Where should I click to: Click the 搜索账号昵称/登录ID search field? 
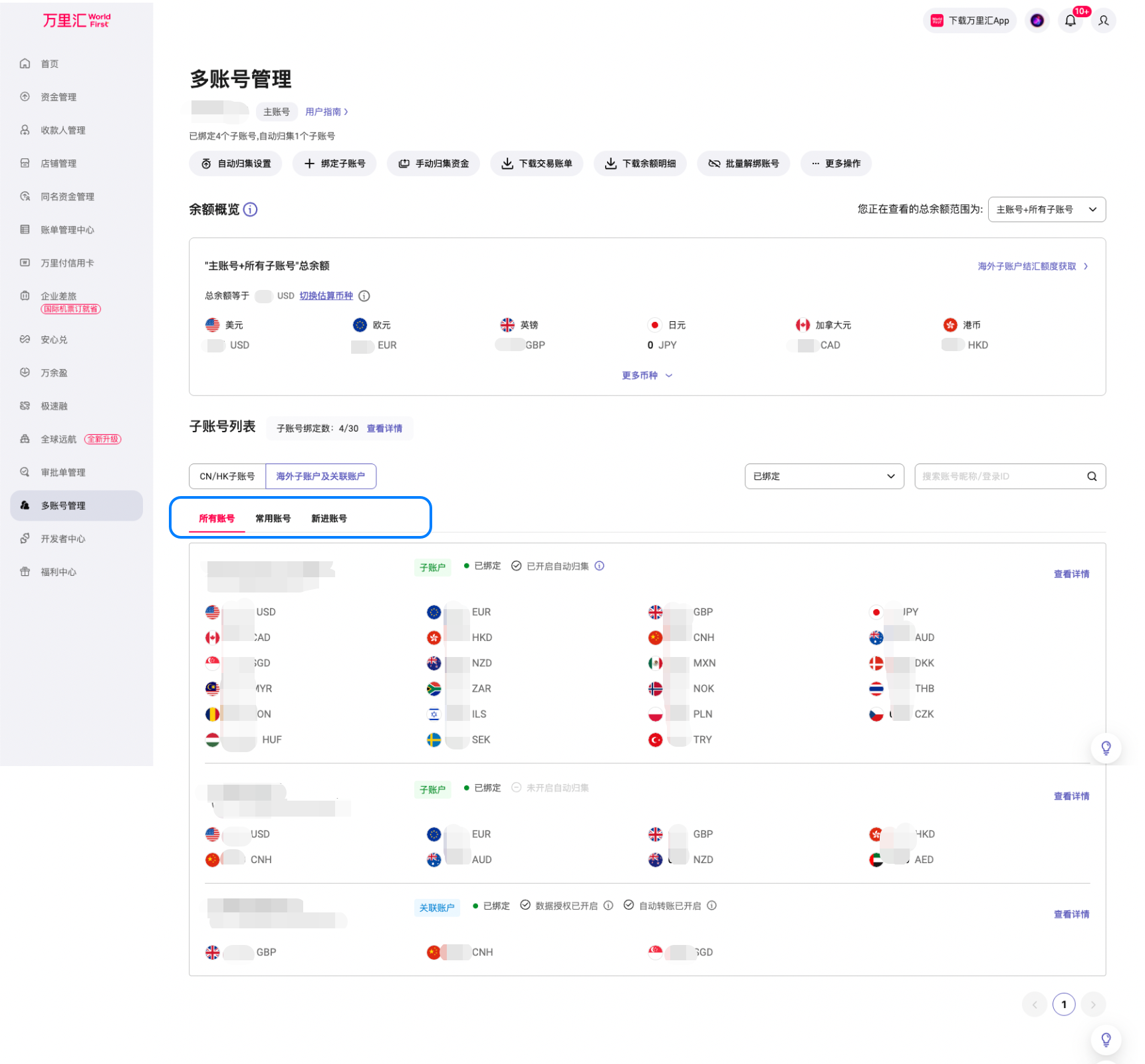pos(999,476)
